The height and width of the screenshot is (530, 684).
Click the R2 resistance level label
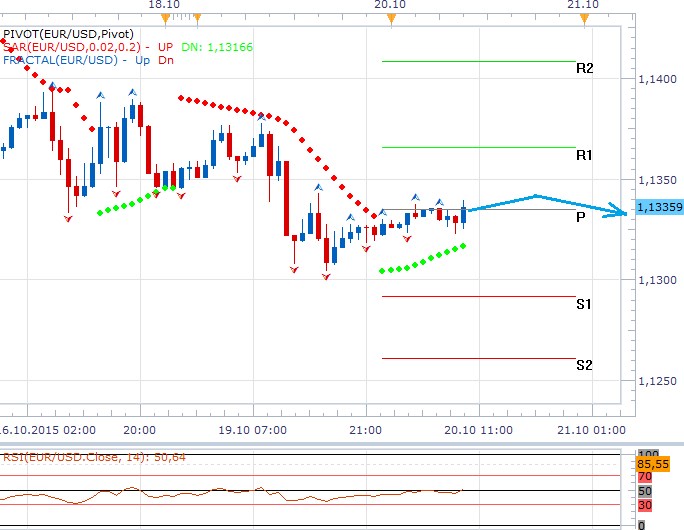[x=585, y=69]
